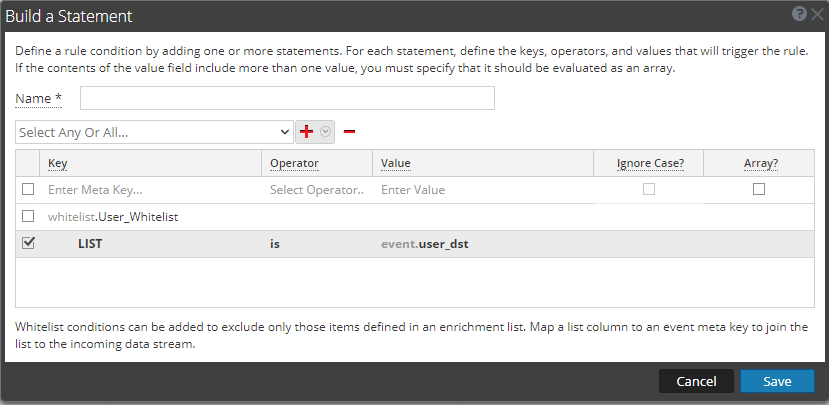Open the Select Any Or All dropdown

pos(154,132)
